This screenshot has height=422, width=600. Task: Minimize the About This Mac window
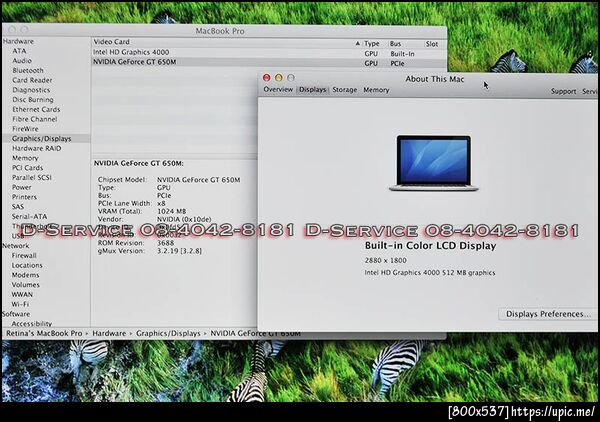(279, 78)
